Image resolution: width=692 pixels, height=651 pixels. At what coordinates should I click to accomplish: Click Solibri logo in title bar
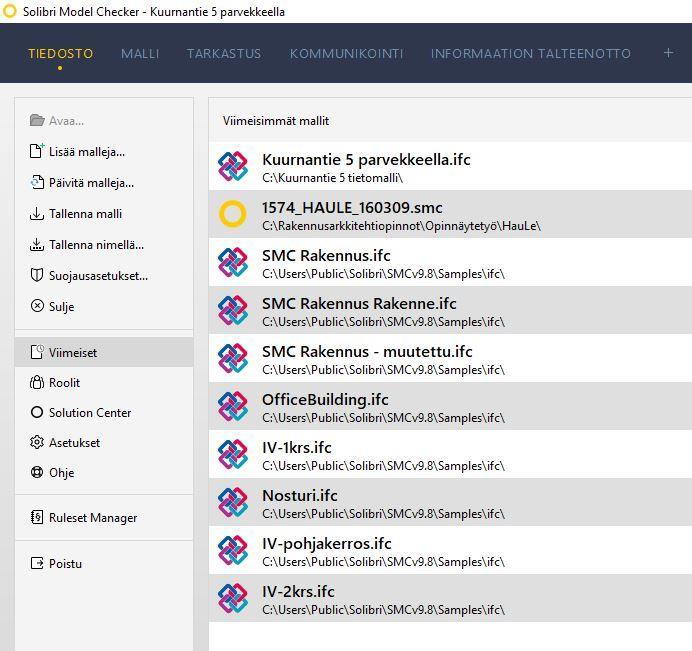pyautogui.click(x=10, y=11)
